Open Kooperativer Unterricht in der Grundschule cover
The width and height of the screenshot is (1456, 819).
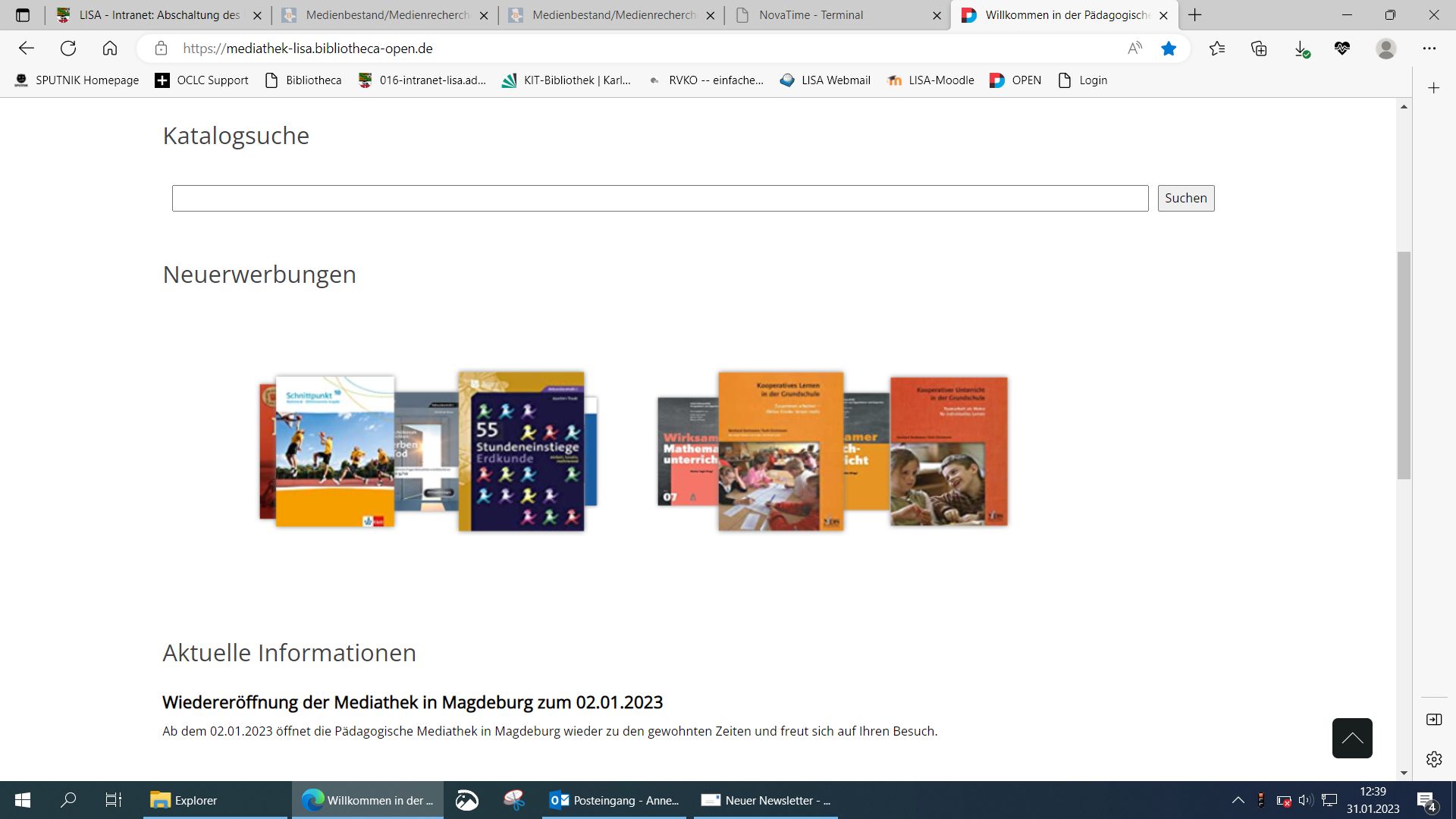pos(949,451)
